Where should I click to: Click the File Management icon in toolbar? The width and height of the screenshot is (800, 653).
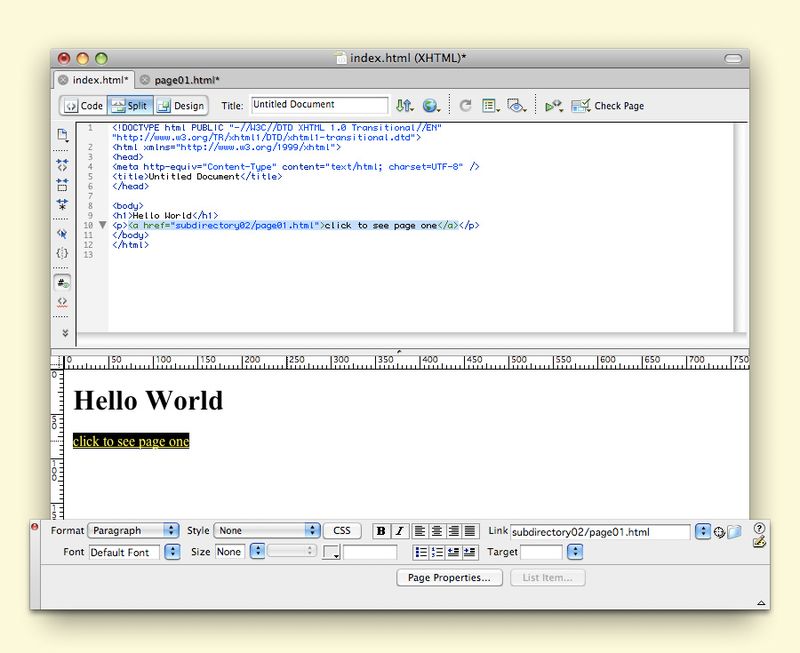pos(404,105)
